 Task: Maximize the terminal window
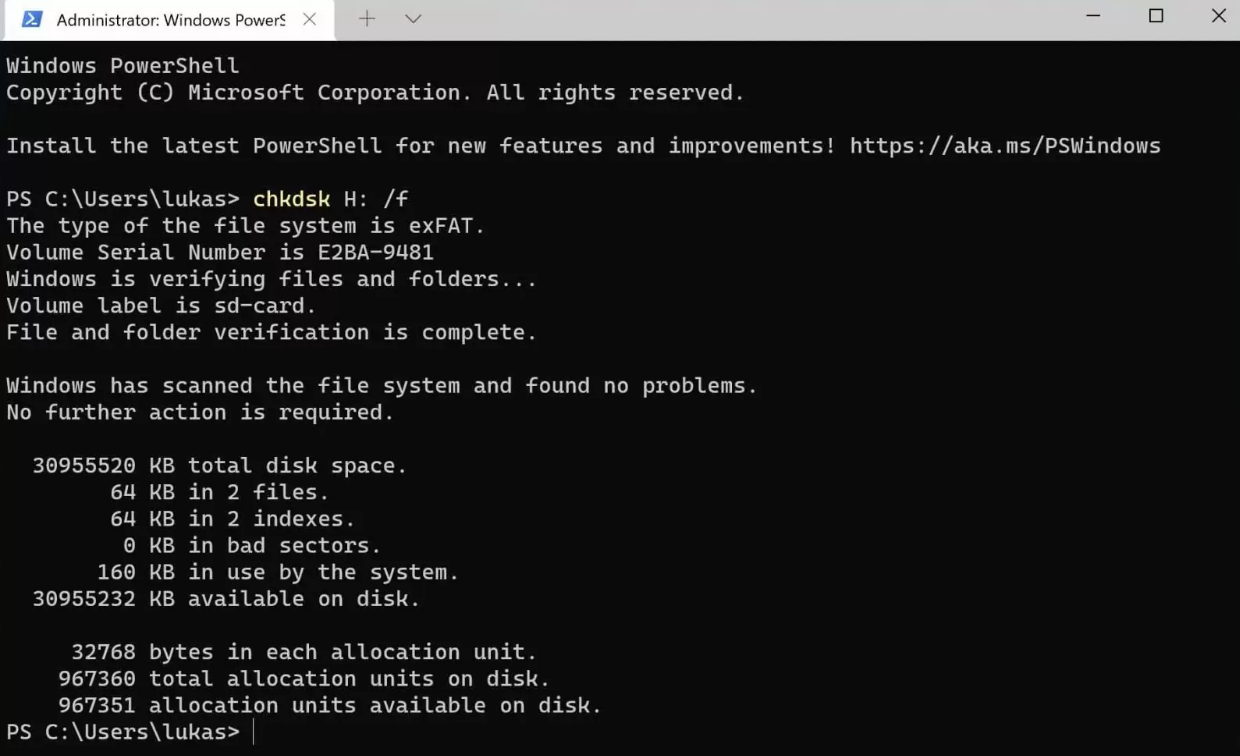pos(1156,16)
